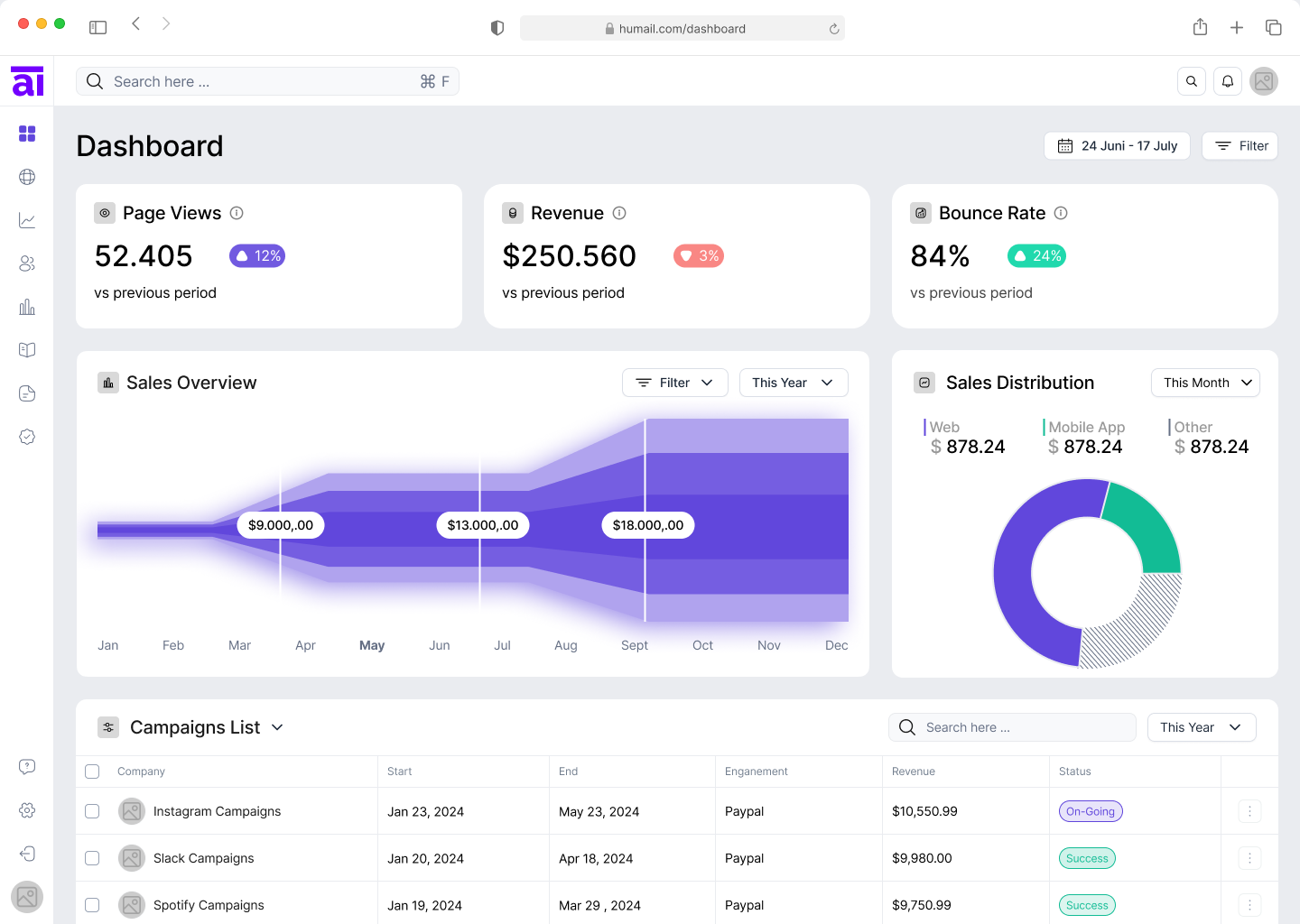The height and width of the screenshot is (924, 1300).
Task: Click the browser share icon
Action: pyautogui.click(x=1200, y=28)
